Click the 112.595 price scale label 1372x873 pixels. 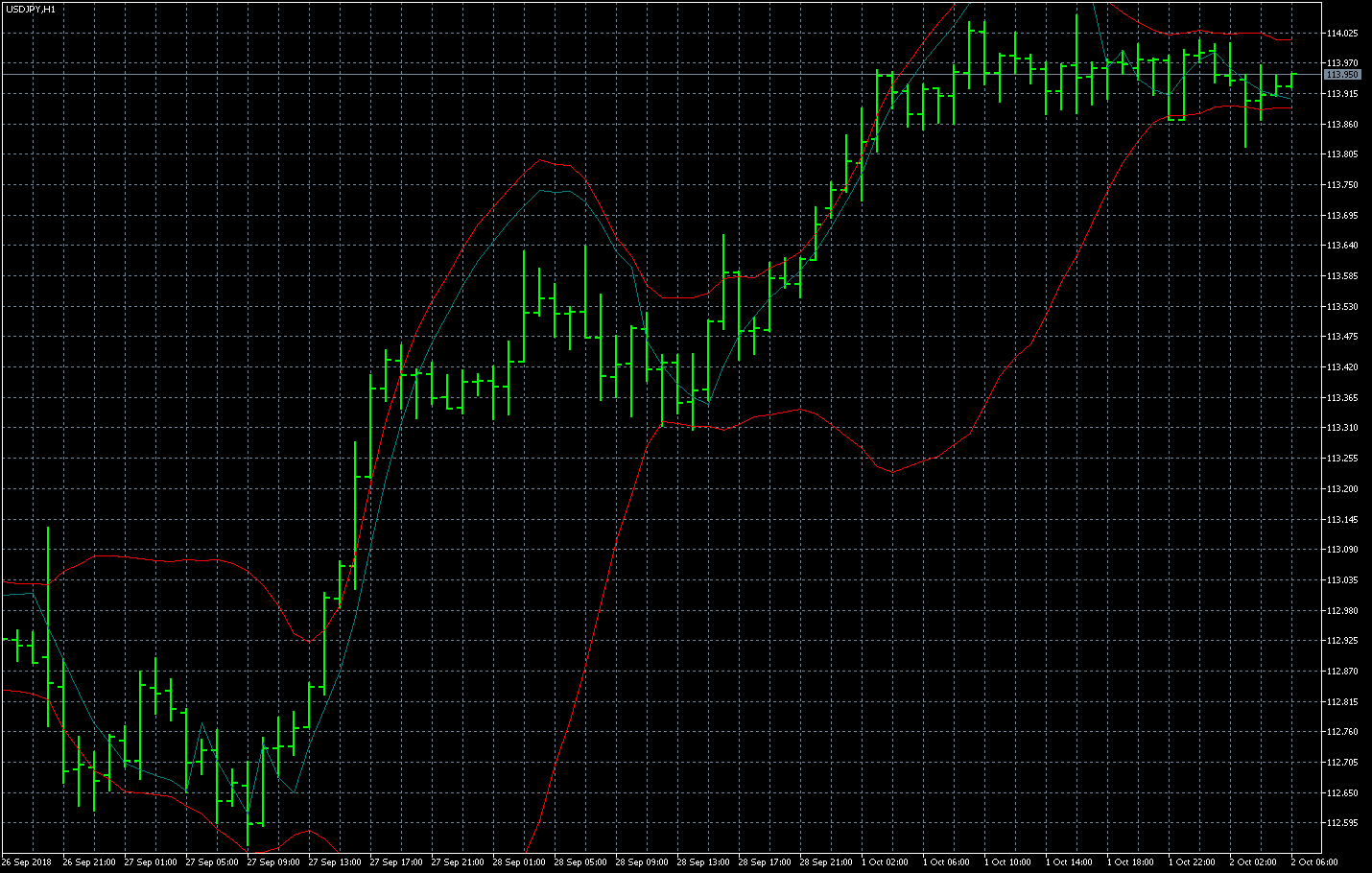pyautogui.click(x=1342, y=823)
